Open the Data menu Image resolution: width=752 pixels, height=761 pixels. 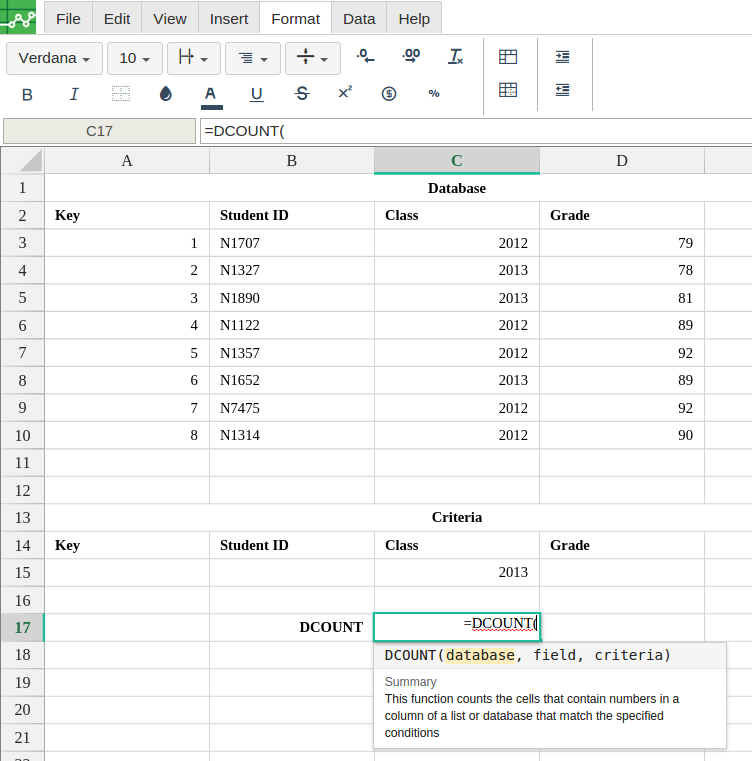(x=359, y=18)
